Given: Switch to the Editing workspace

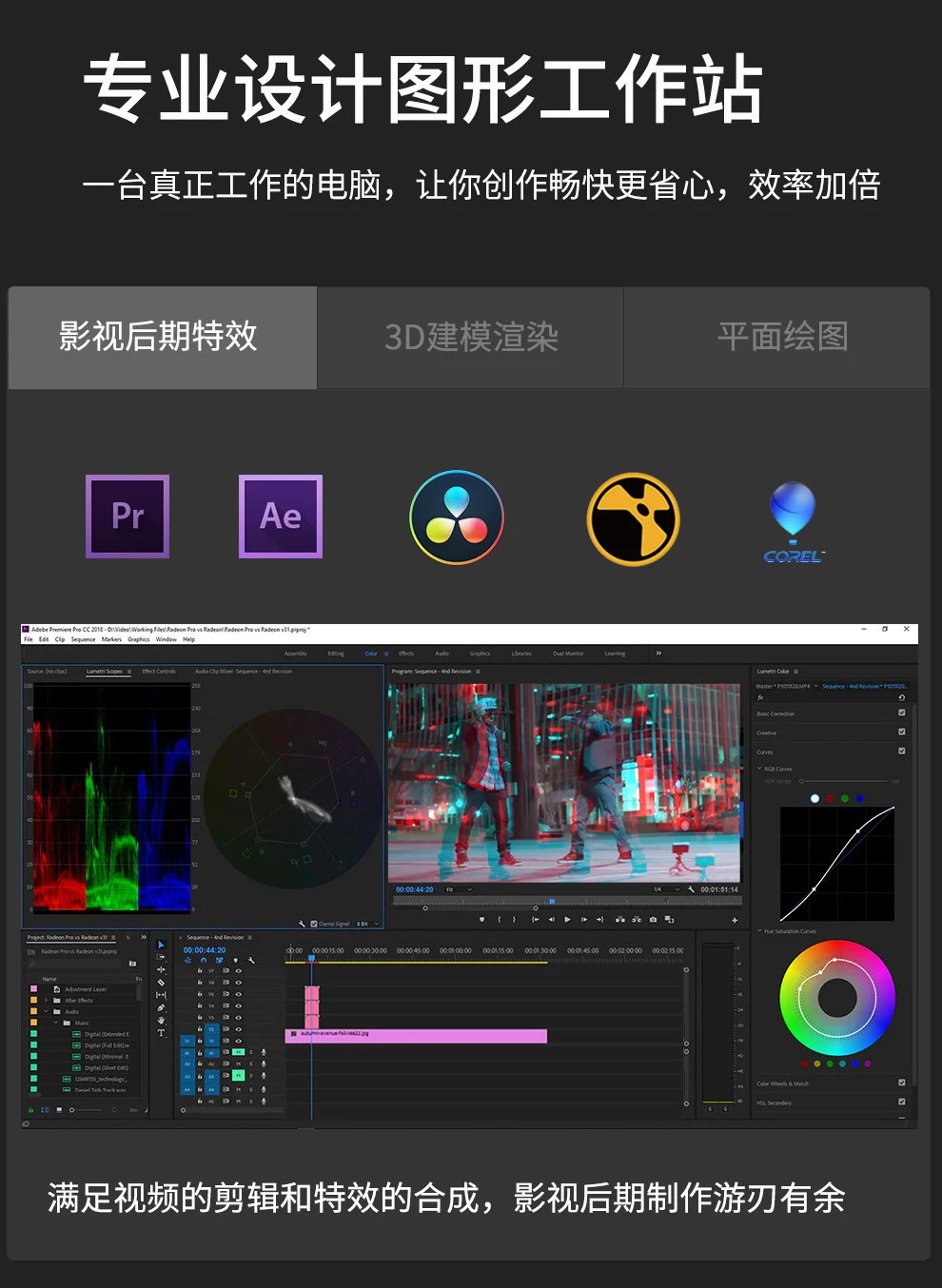Looking at the screenshot, I should [336, 654].
